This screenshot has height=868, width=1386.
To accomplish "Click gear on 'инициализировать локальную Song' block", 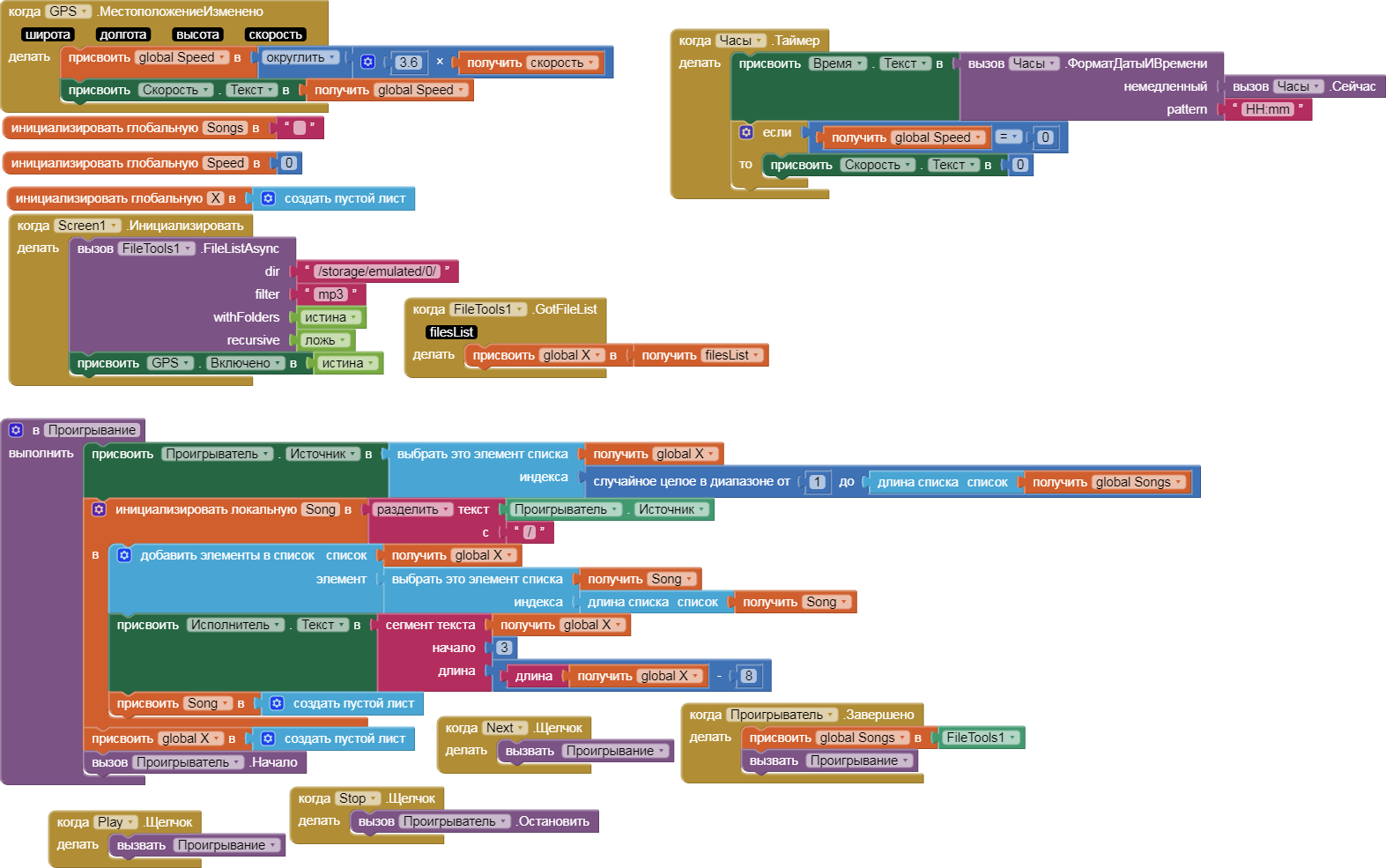I will click(x=99, y=509).
